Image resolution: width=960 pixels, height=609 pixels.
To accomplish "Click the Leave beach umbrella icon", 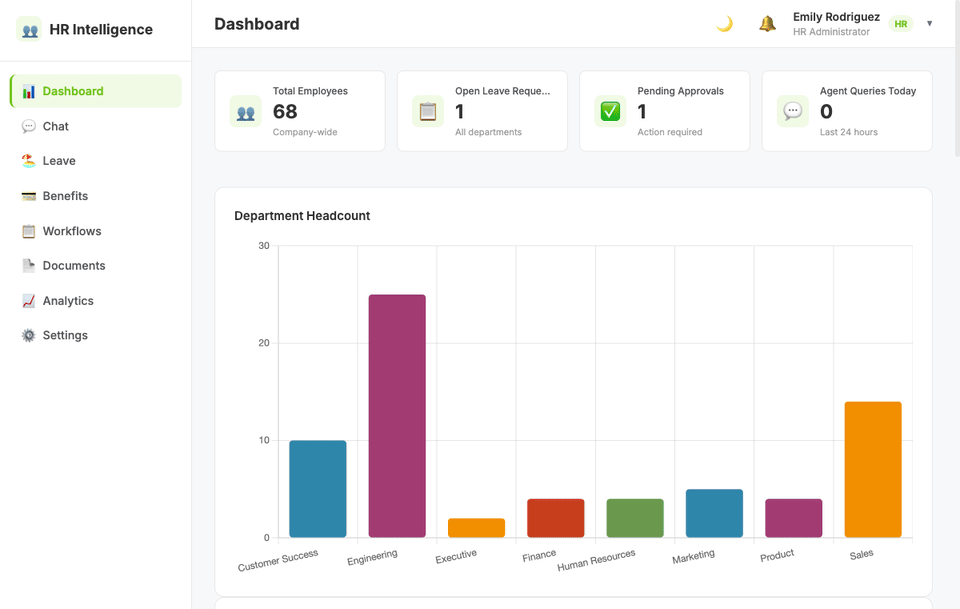I will 29,161.
